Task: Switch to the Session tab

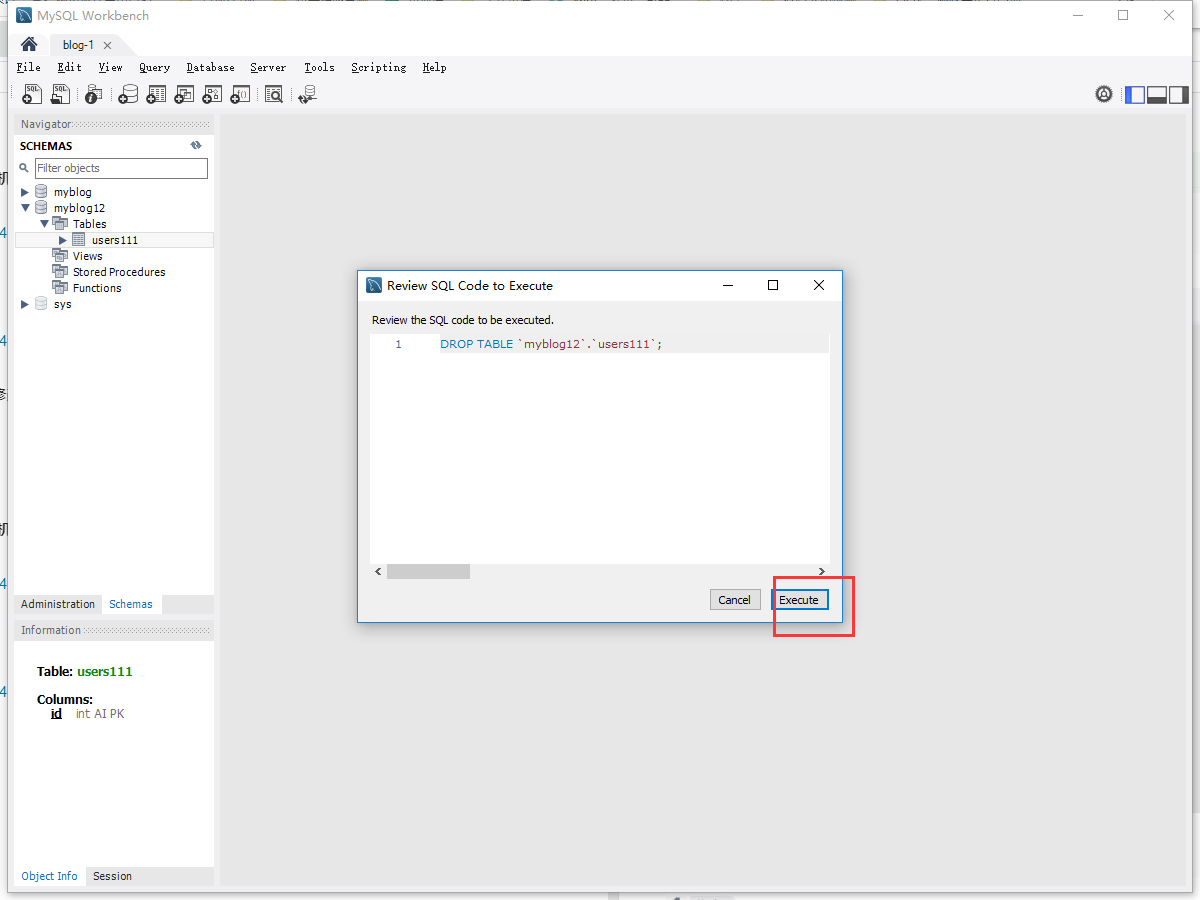Action: (x=112, y=876)
